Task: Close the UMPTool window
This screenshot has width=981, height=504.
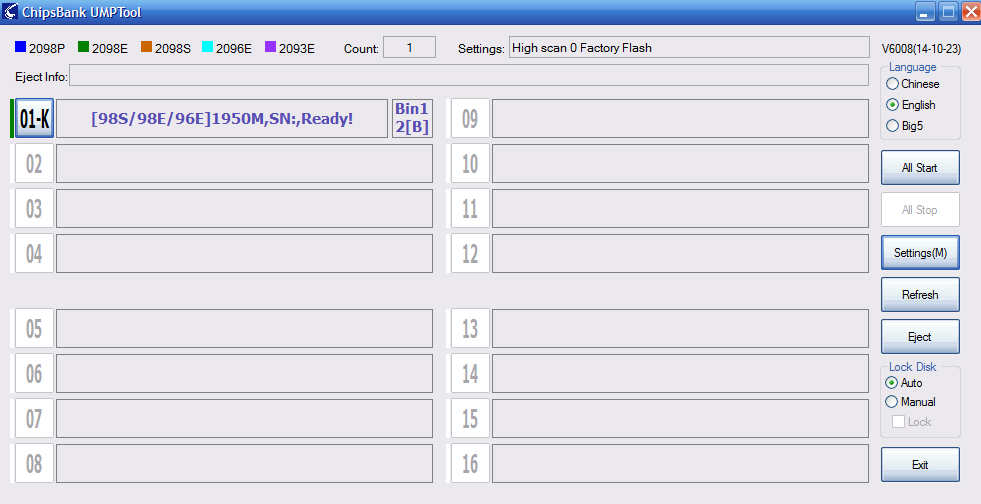Action: 970,11
